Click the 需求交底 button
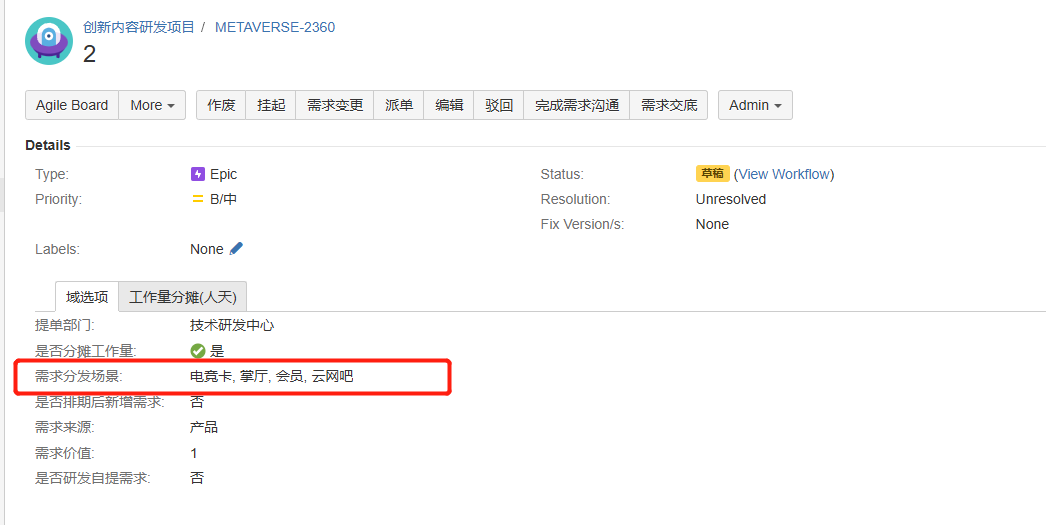The image size is (1047, 525). click(669, 105)
